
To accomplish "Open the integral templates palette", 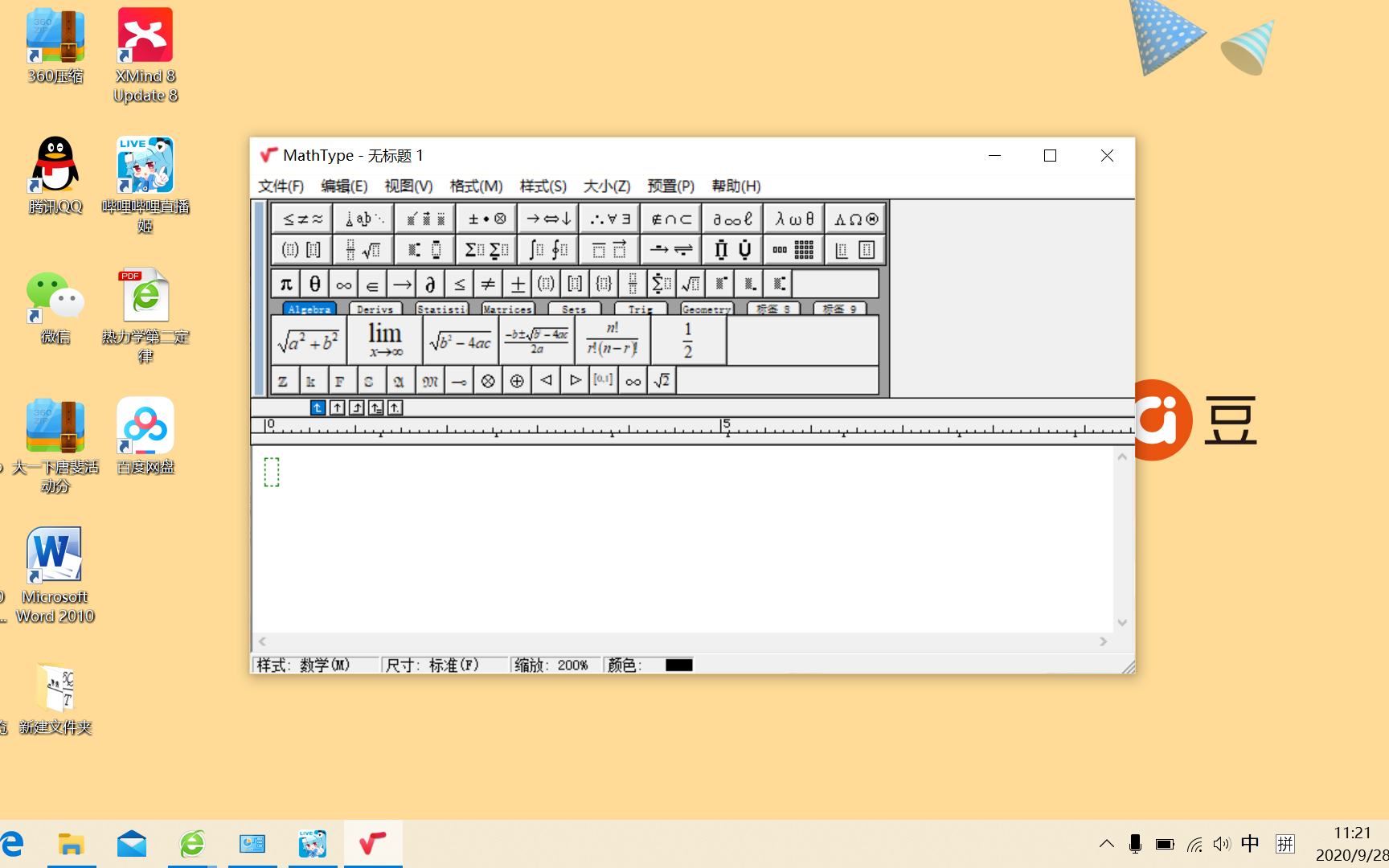I will 547,249.
